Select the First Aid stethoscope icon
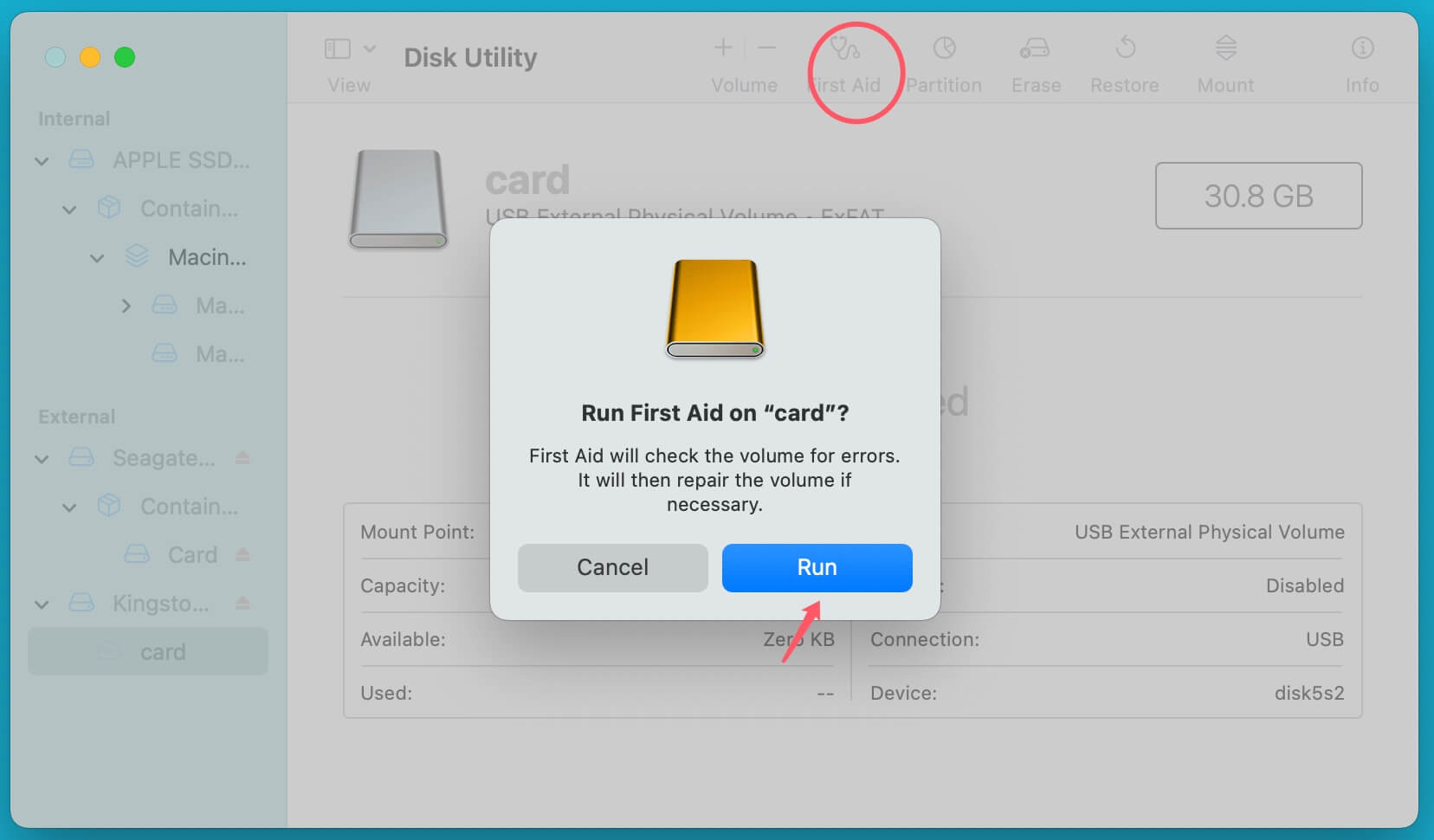1434x840 pixels. point(847,49)
